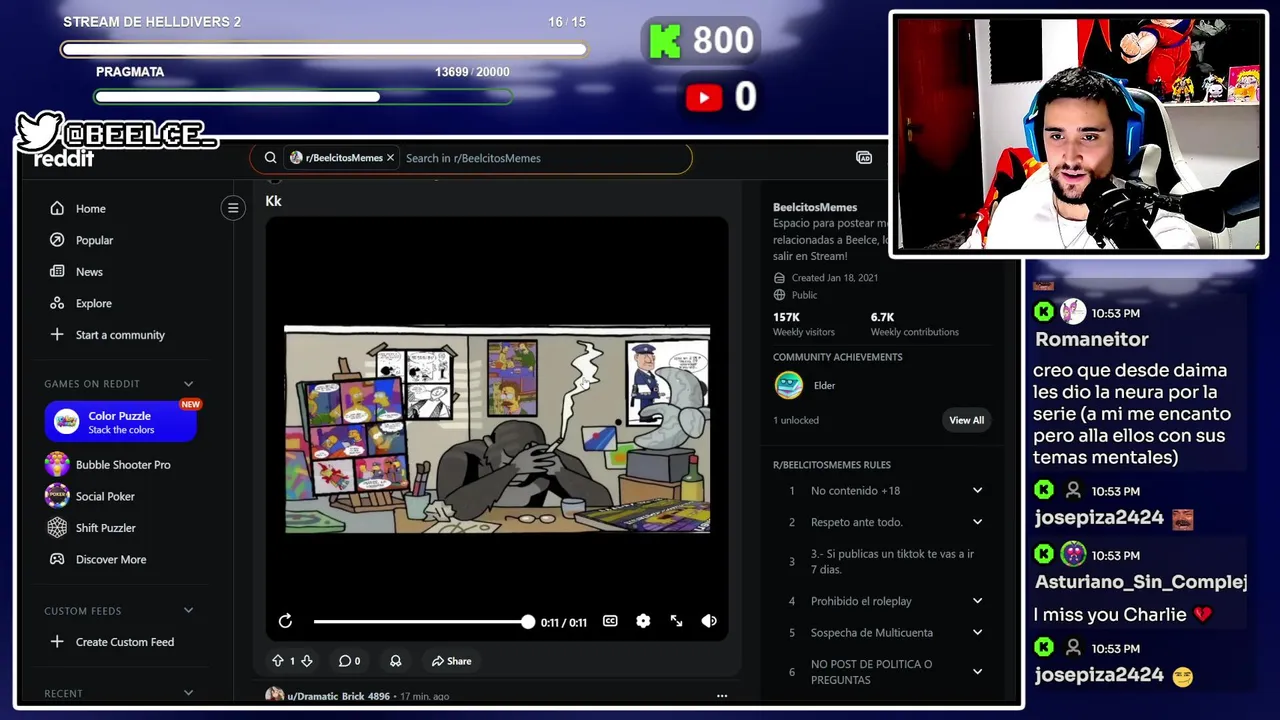Click the advertise icon in Reddit header
Viewport: 1280px width, 720px height.
[864, 158]
